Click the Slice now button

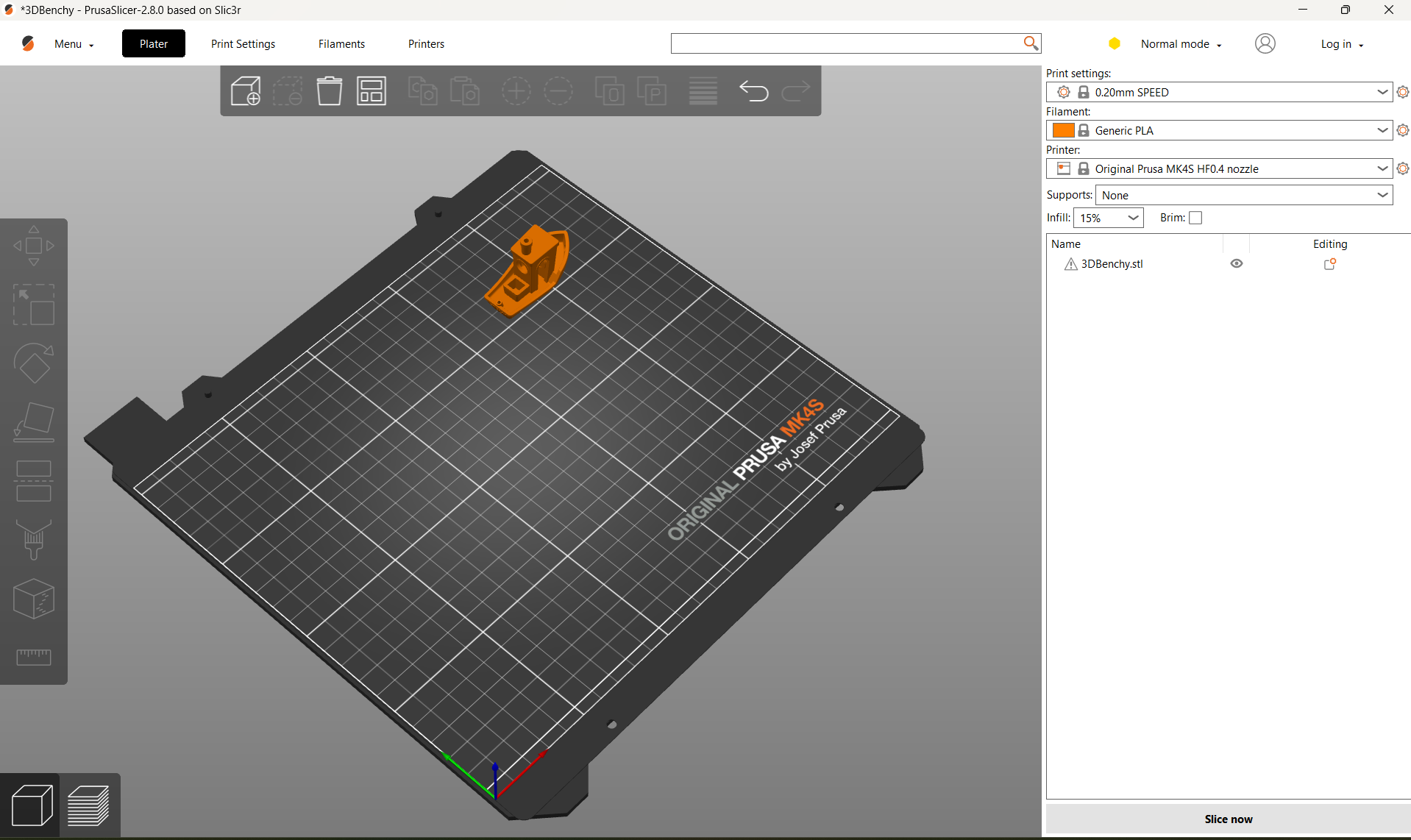point(1228,819)
